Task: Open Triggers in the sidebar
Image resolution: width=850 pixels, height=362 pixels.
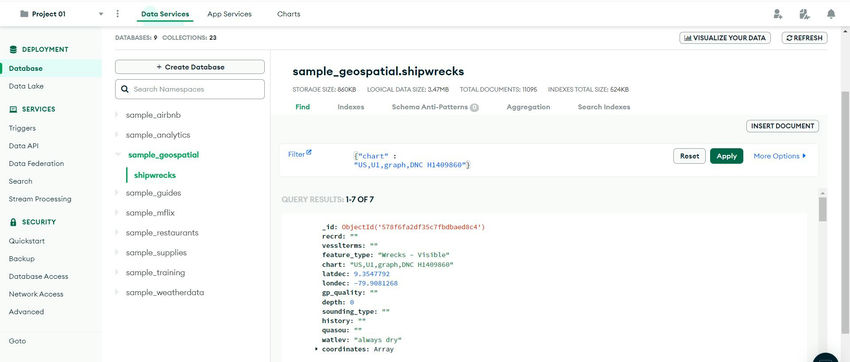Action: point(22,128)
